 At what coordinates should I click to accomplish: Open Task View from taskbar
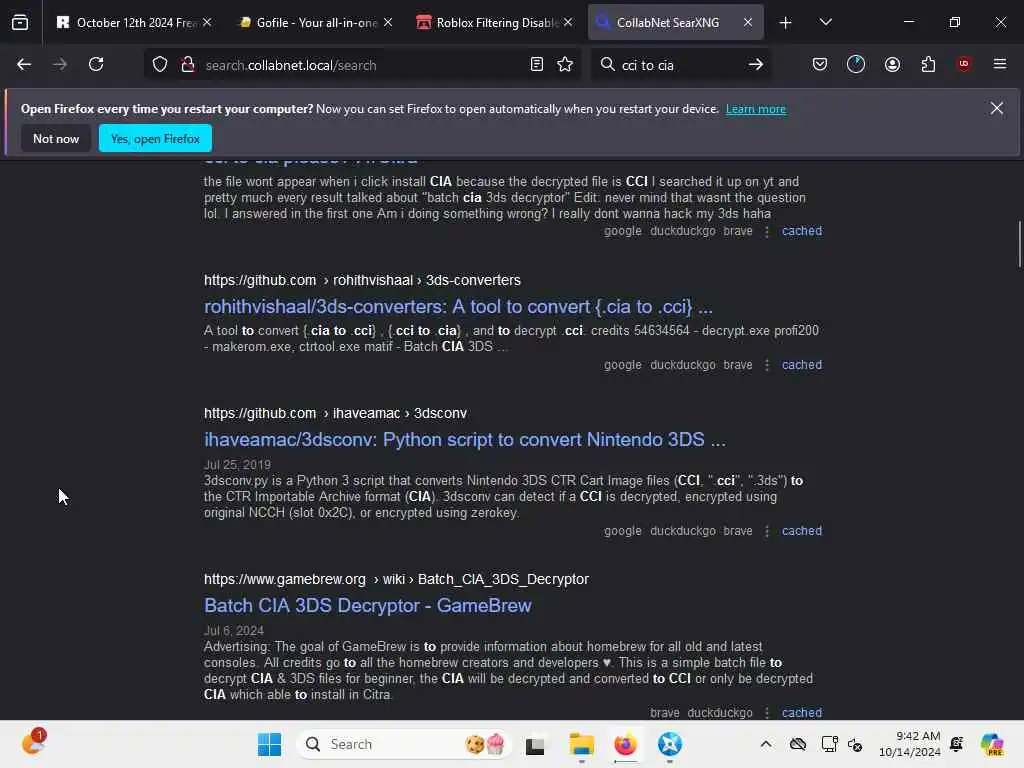(535, 744)
